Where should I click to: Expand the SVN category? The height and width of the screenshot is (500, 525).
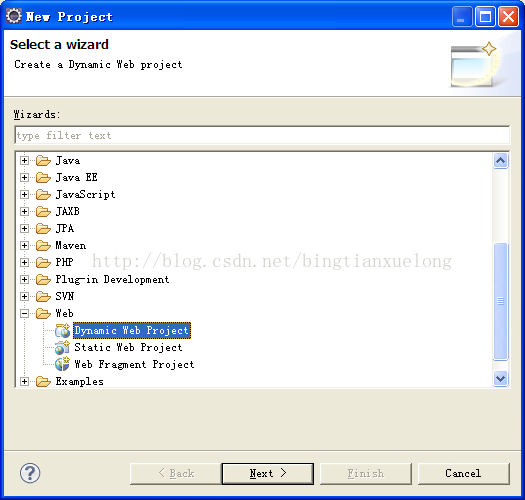coord(24,296)
